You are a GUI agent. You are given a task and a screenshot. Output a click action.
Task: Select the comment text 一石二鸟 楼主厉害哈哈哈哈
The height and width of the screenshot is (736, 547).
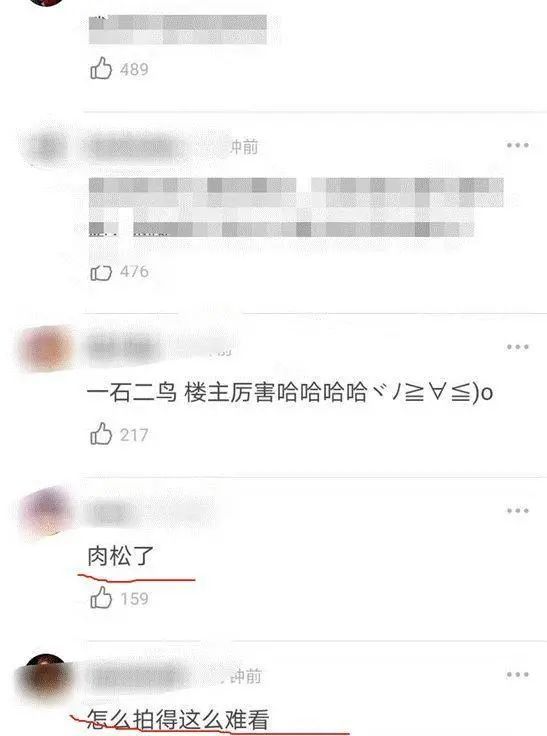click(x=227, y=392)
